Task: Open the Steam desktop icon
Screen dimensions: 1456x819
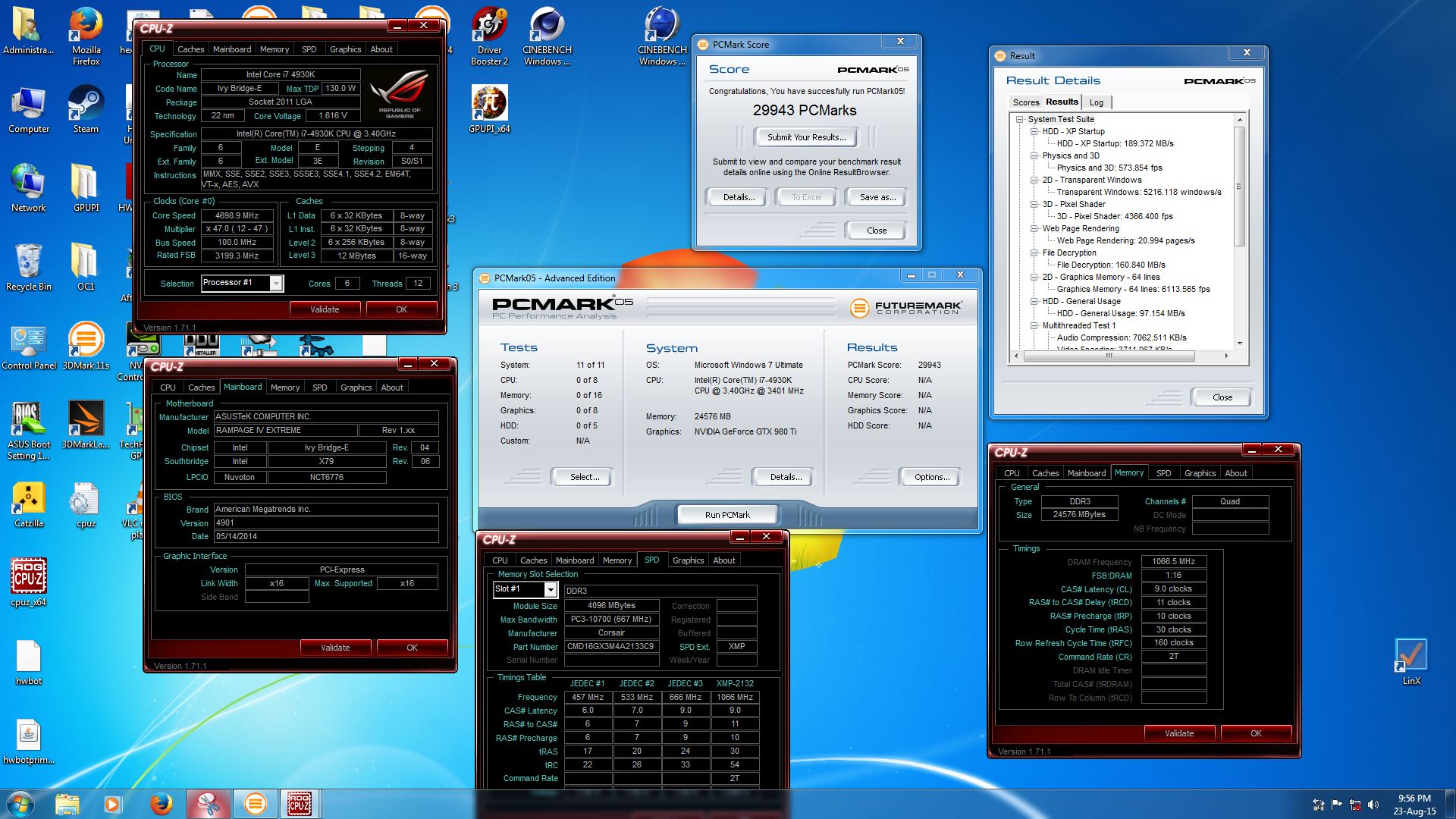Action: pos(86,108)
